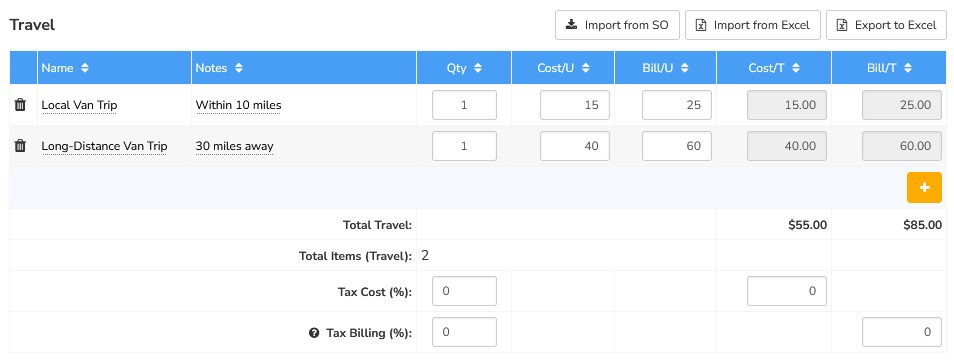The height and width of the screenshot is (361, 954).
Task: Click the orange plus add-row button
Action: 924,188
